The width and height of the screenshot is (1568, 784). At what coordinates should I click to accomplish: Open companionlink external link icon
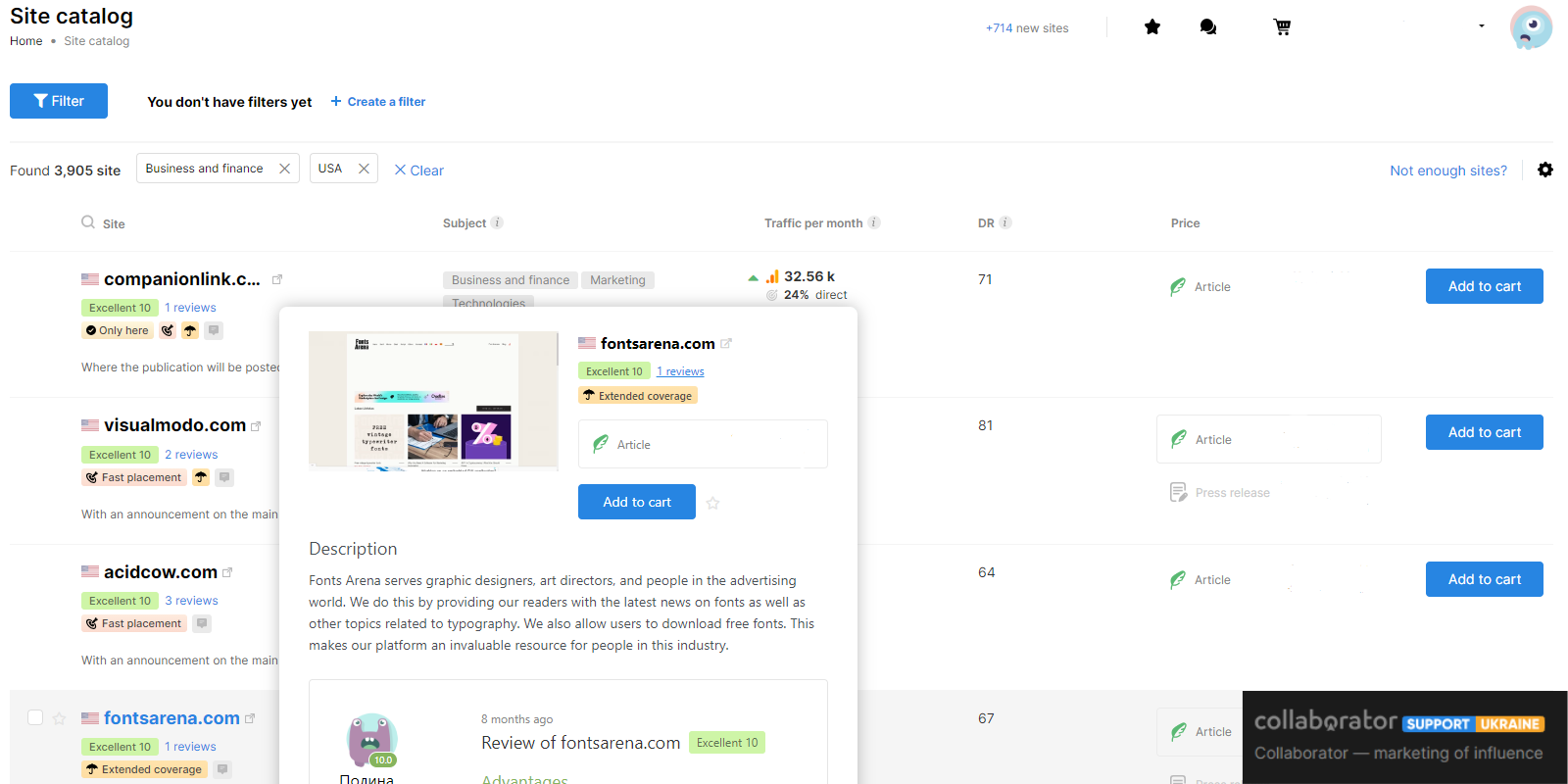[x=277, y=279]
